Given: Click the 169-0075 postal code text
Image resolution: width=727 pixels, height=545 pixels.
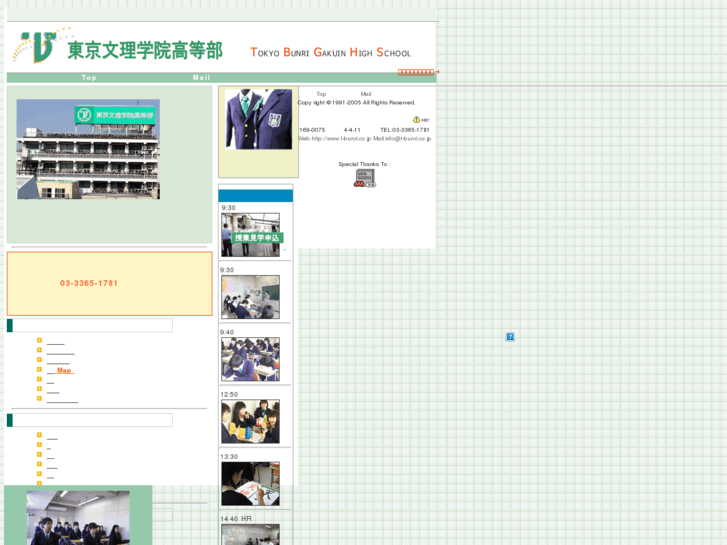Looking at the screenshot, I should coord(312,130).
